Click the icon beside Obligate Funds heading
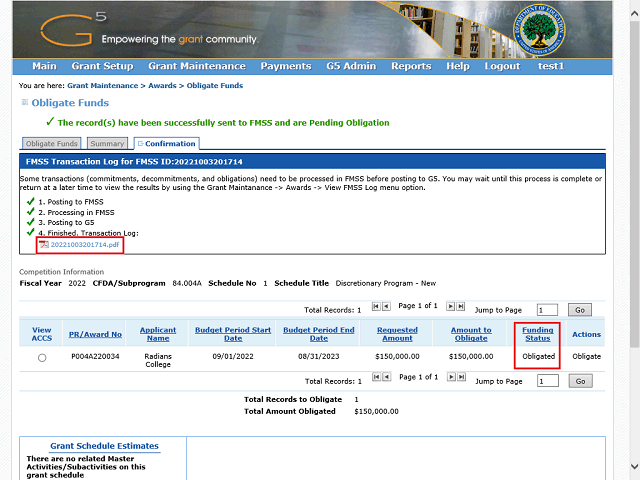The height and width of the screenshot is (480, 640). tap(24, 102)
